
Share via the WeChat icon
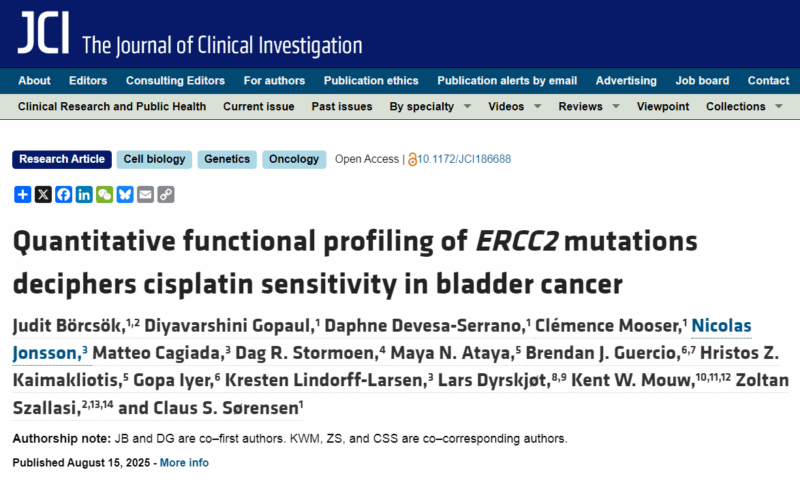[x=104, y=194]
